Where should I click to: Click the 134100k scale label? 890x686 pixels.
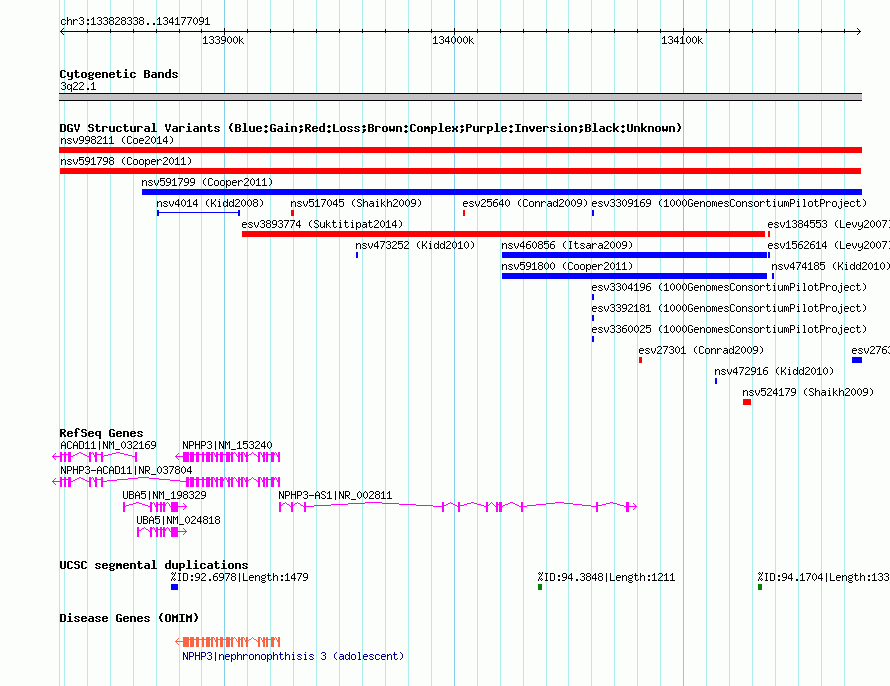[682, 40]
